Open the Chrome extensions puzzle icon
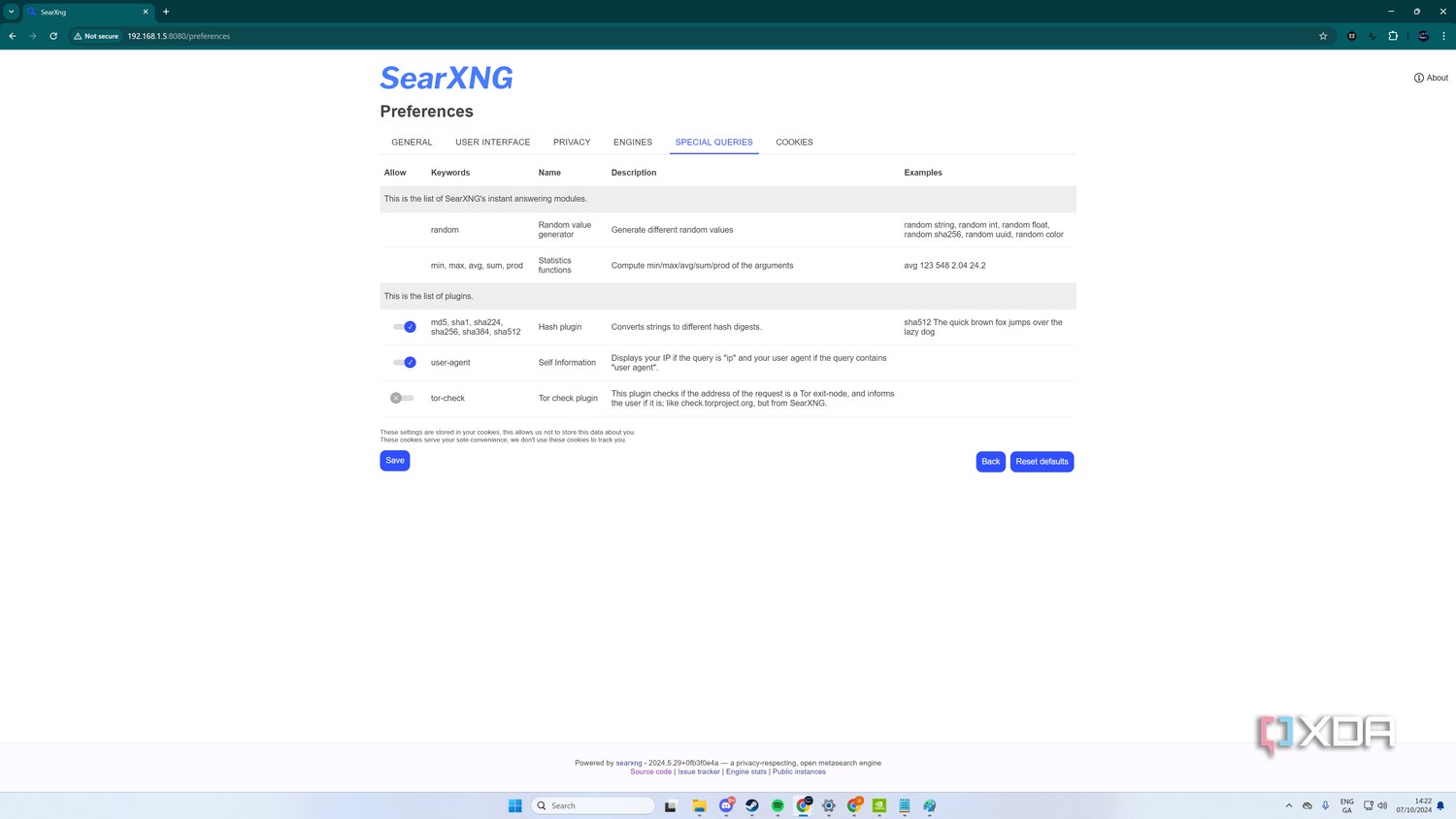The width and height of the screenshot is (1456, 819). tap(1393, 36)
